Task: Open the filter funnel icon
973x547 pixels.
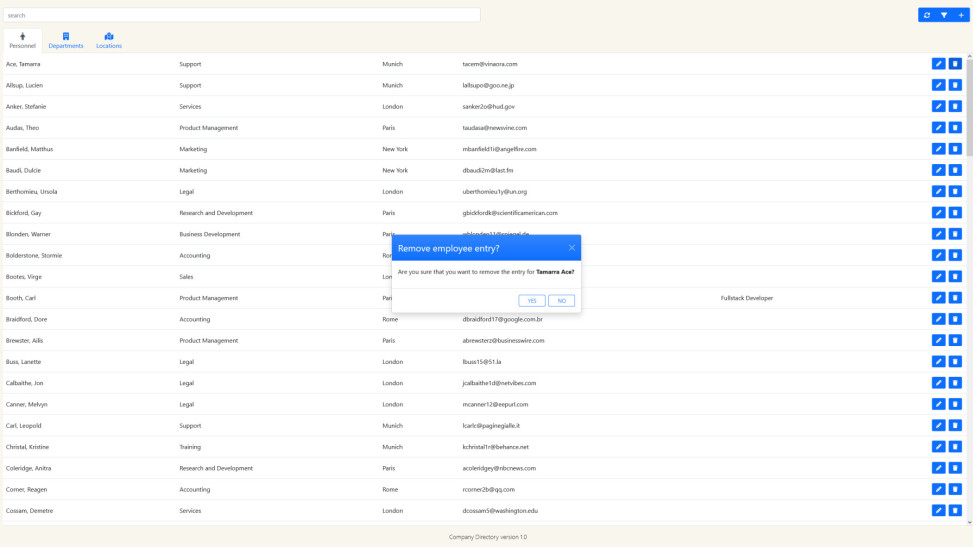Action: (943, 15)
